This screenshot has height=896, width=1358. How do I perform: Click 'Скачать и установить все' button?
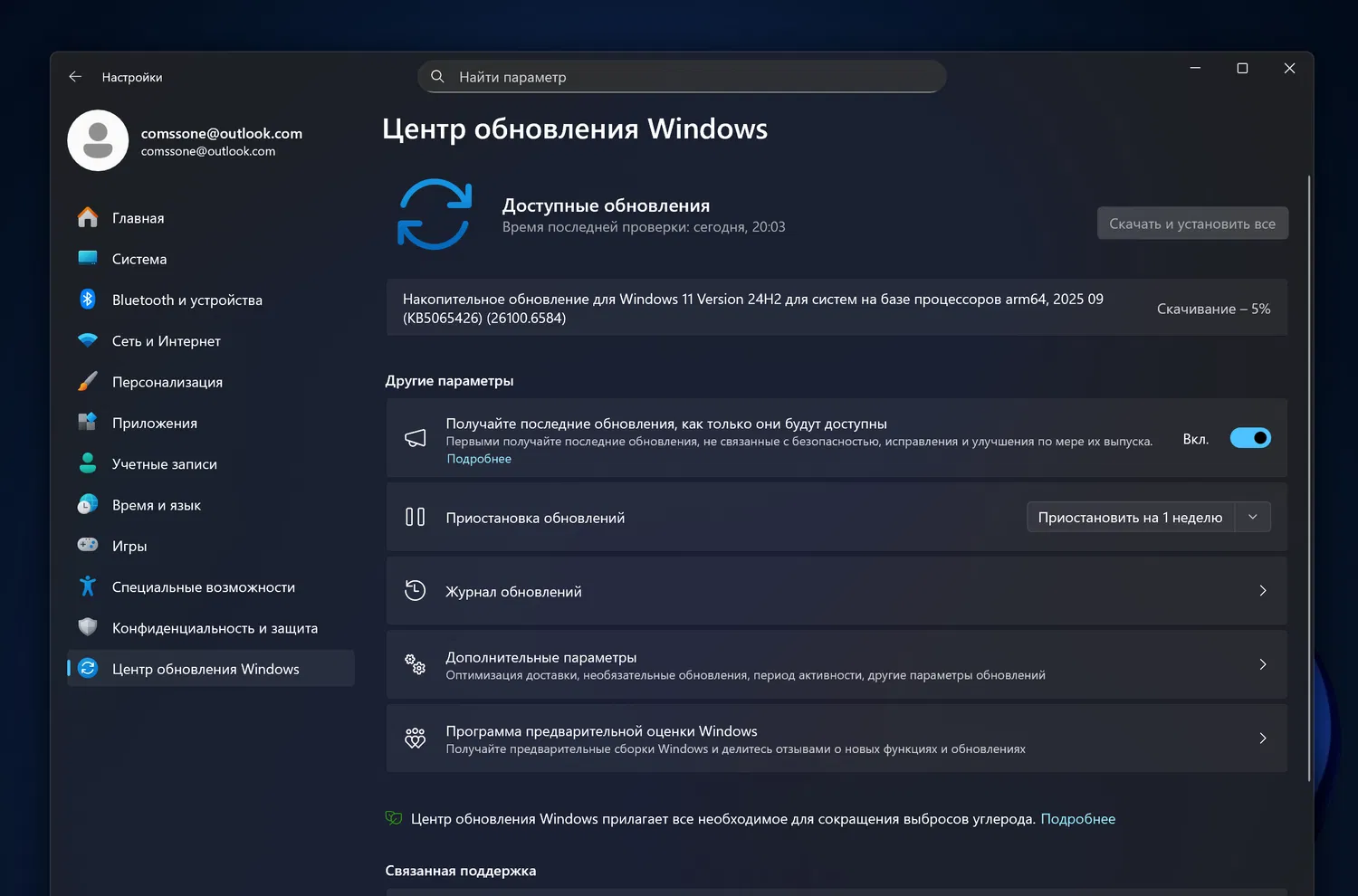pos(1192,224)
